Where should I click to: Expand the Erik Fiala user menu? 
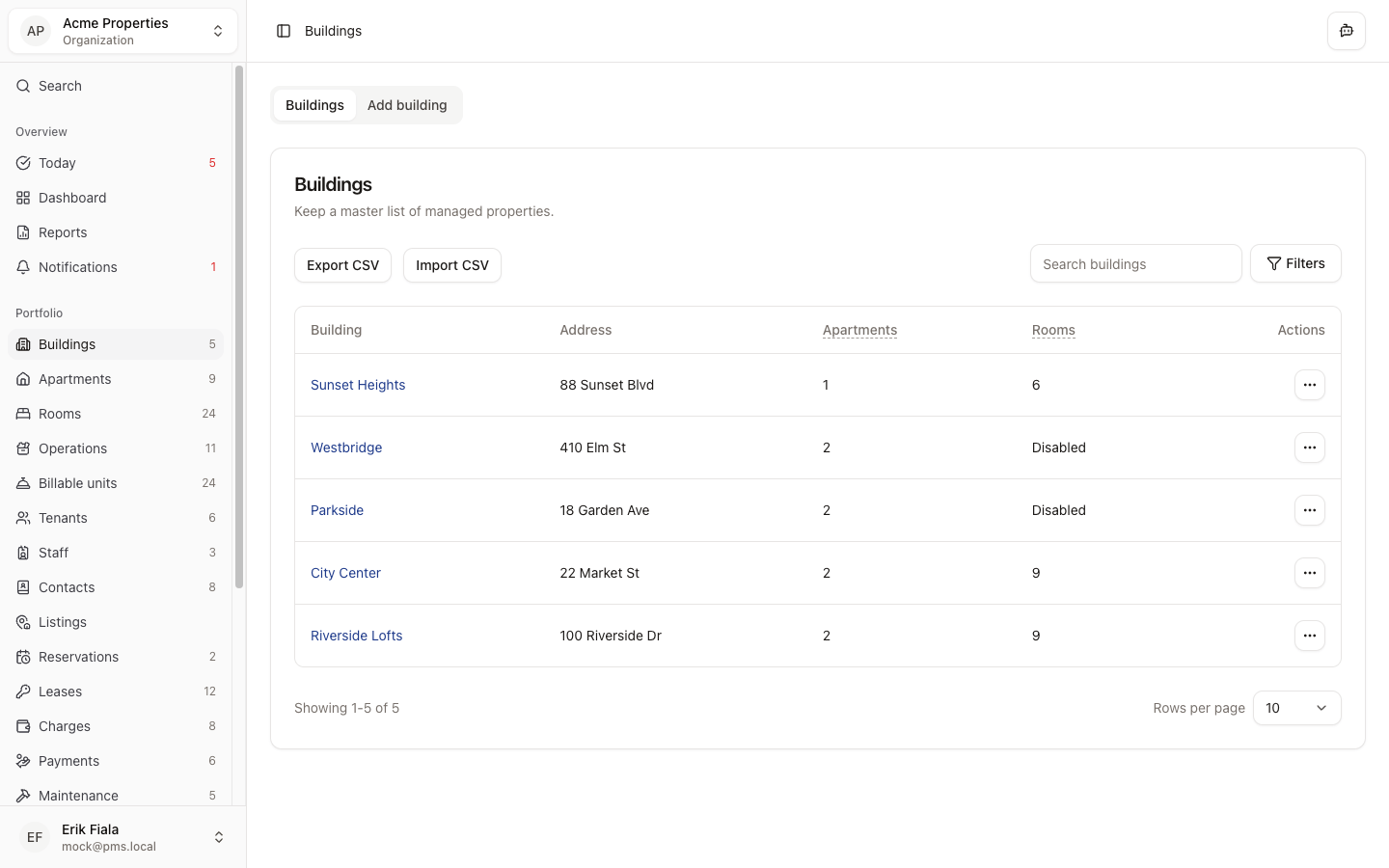coord(123,837)
